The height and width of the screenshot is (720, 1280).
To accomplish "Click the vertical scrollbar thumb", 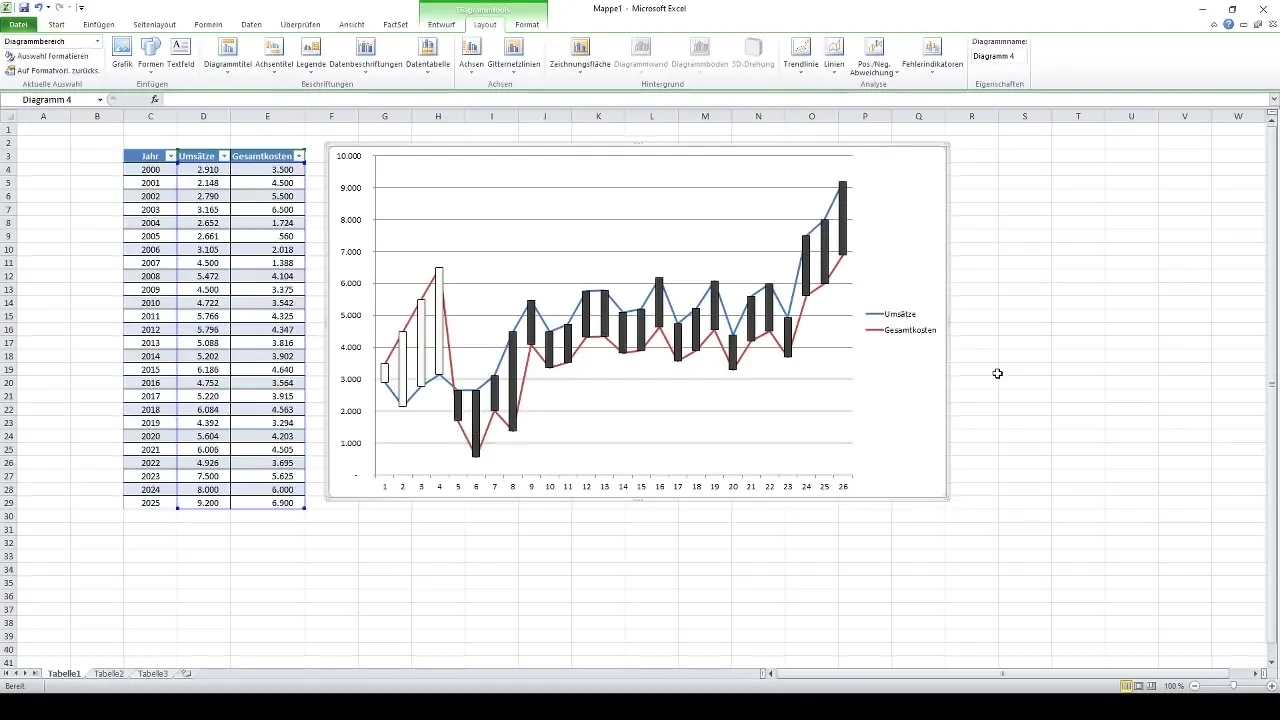I will (x=1274, y=383).
